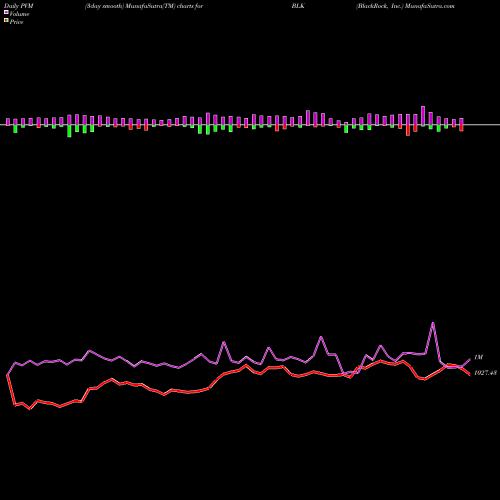Click the purple Volume legend swatch

(6, 13)
